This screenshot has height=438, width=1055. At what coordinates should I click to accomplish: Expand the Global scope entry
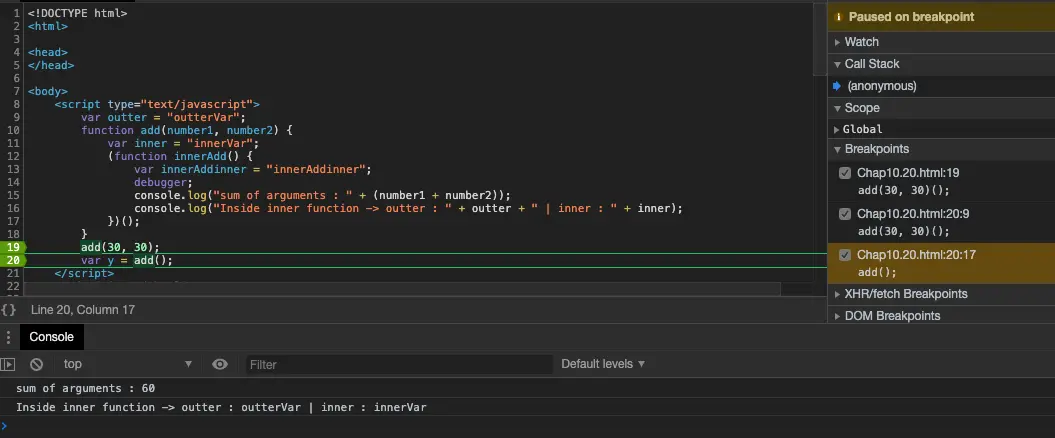point(838,129)
